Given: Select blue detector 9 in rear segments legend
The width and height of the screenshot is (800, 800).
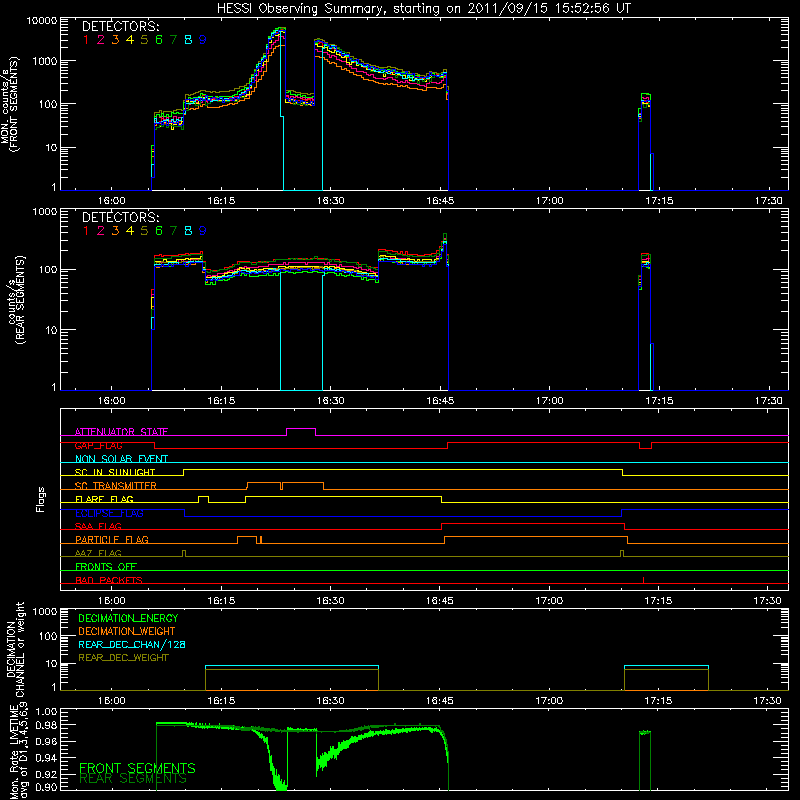Looking at the screenshot, I should (x=203, y=231).
